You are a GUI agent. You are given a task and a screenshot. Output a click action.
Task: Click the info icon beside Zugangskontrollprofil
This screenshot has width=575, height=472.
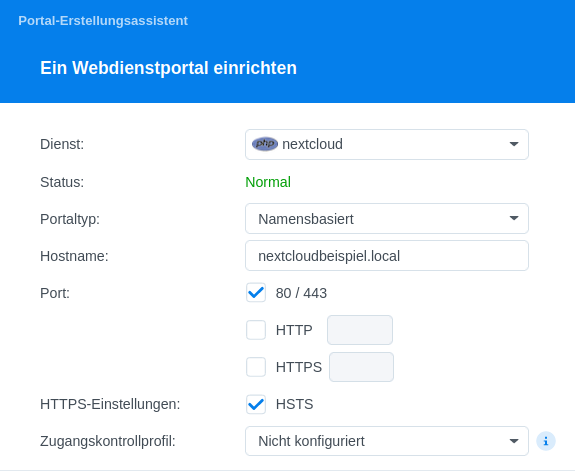pos(546,441)
